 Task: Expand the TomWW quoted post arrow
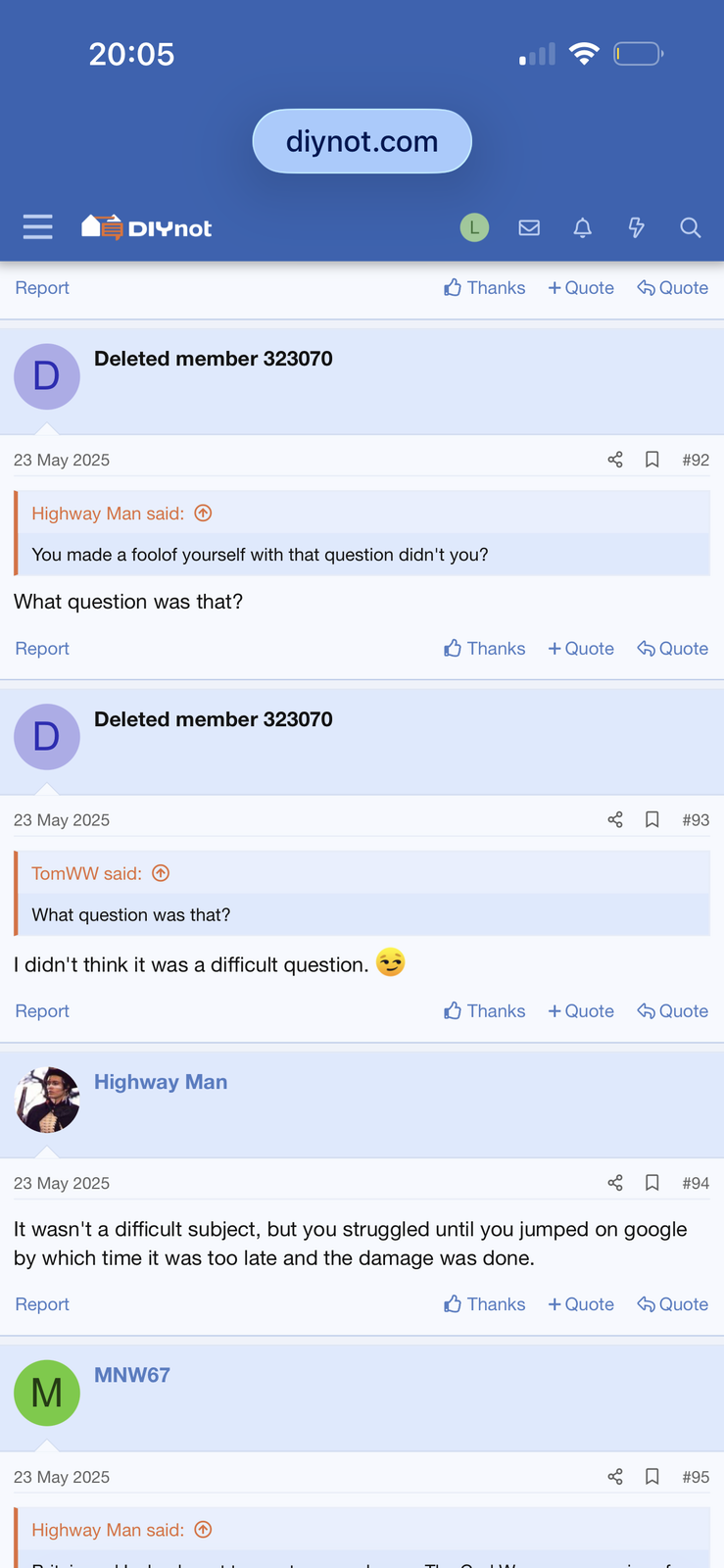pyautogui.click(x=161, y=873)
